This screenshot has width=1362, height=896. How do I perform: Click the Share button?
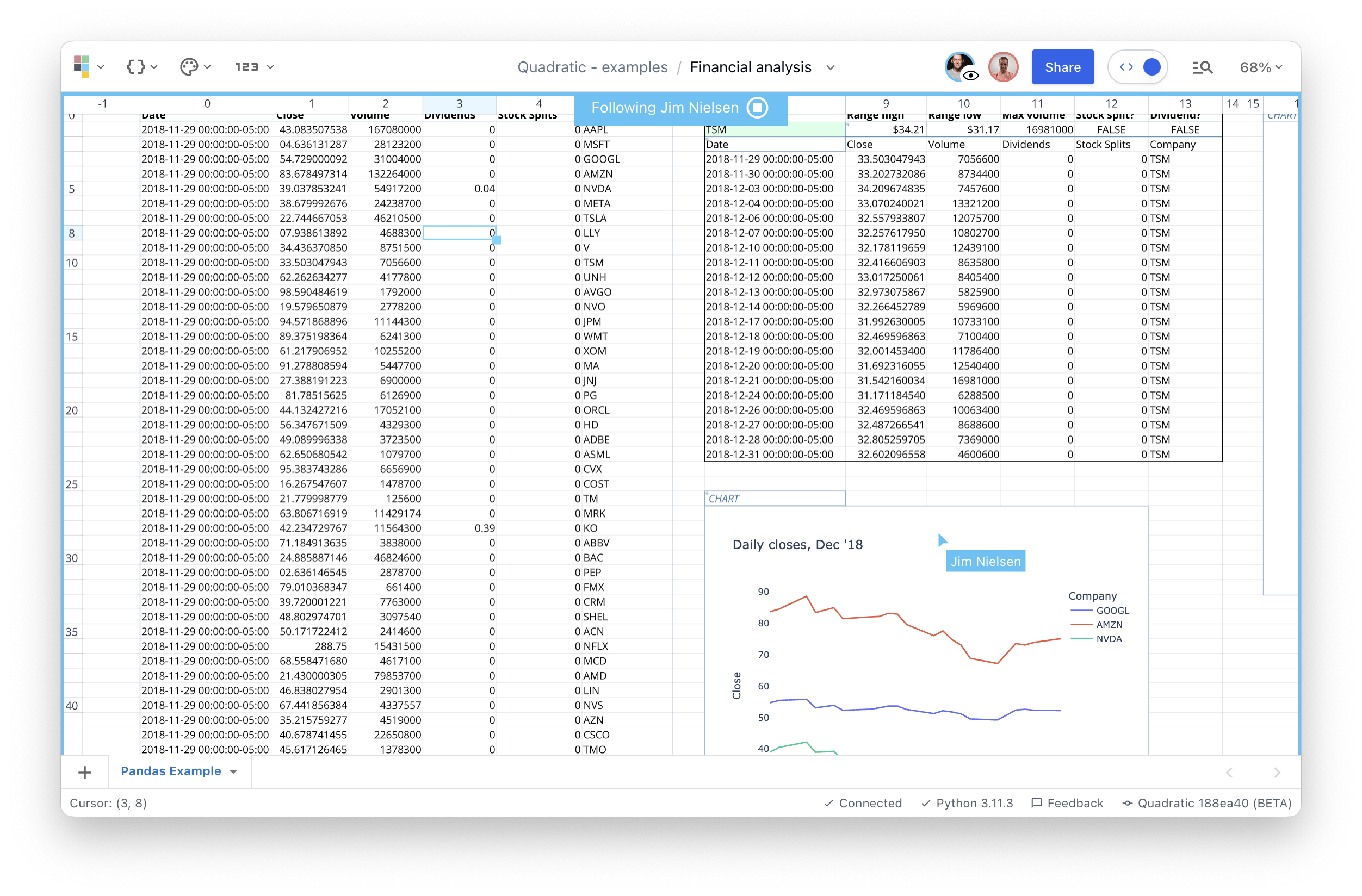[1062, 67]
